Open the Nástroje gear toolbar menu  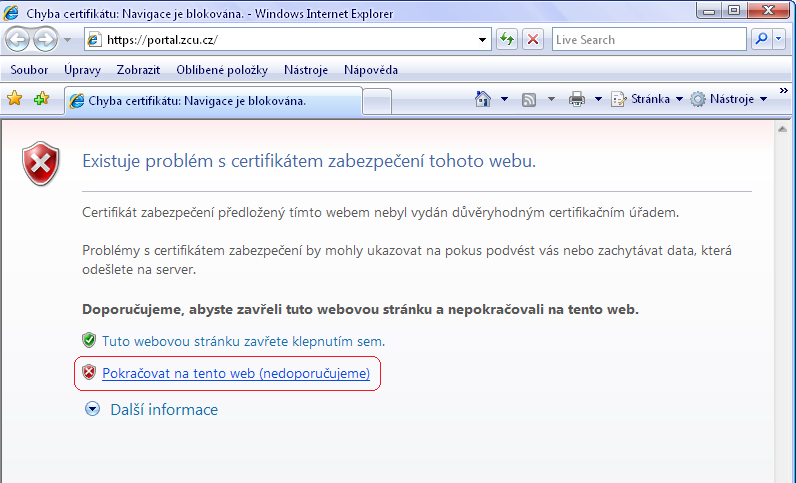pos(728,99)
